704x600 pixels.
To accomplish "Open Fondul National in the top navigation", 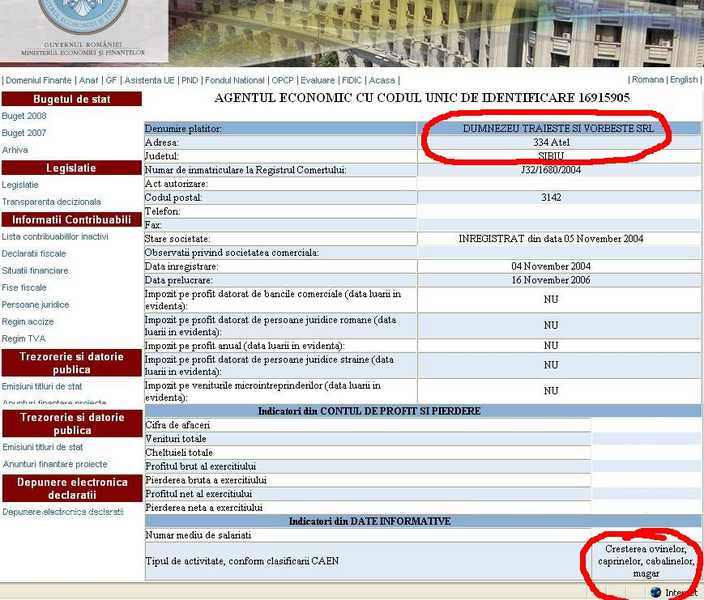I will click(x=235, y=80).
